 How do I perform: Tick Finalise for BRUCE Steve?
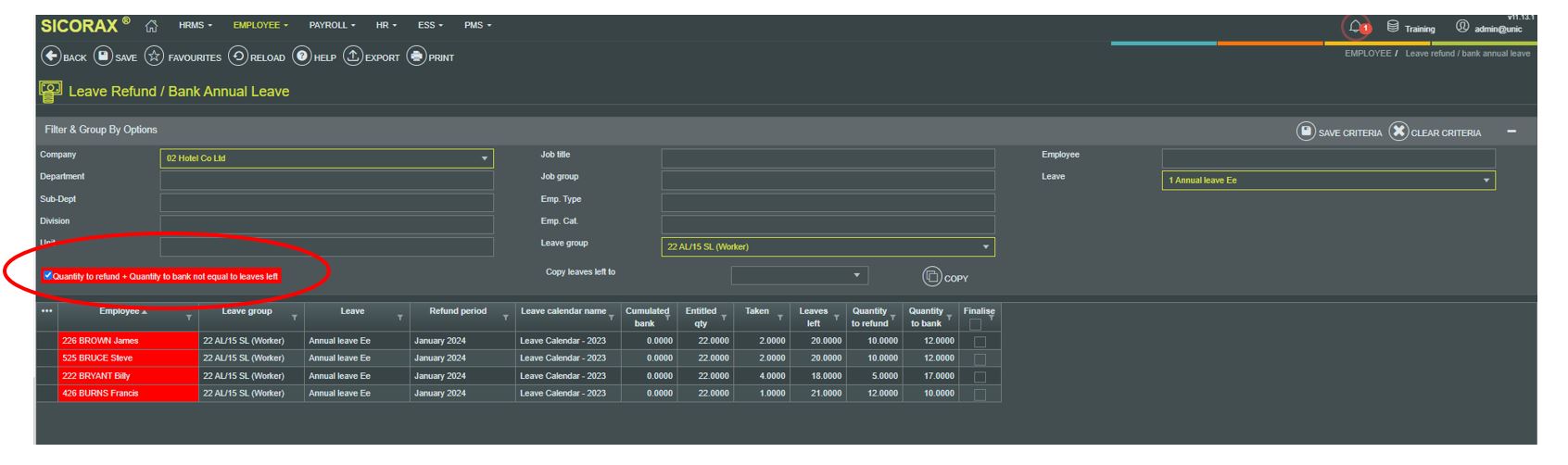point(980,359)
